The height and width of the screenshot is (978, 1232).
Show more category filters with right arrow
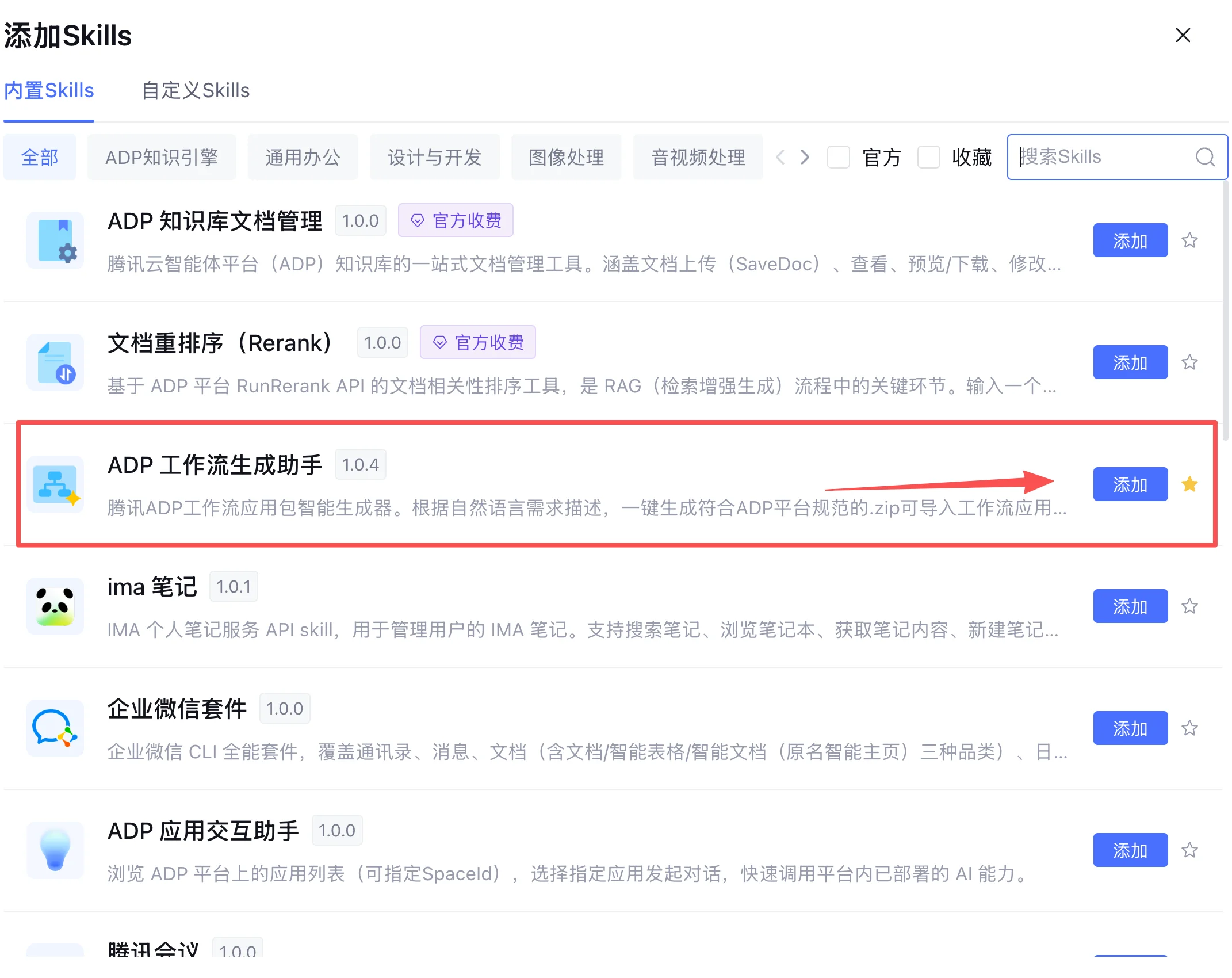click(x=805, y=157)
